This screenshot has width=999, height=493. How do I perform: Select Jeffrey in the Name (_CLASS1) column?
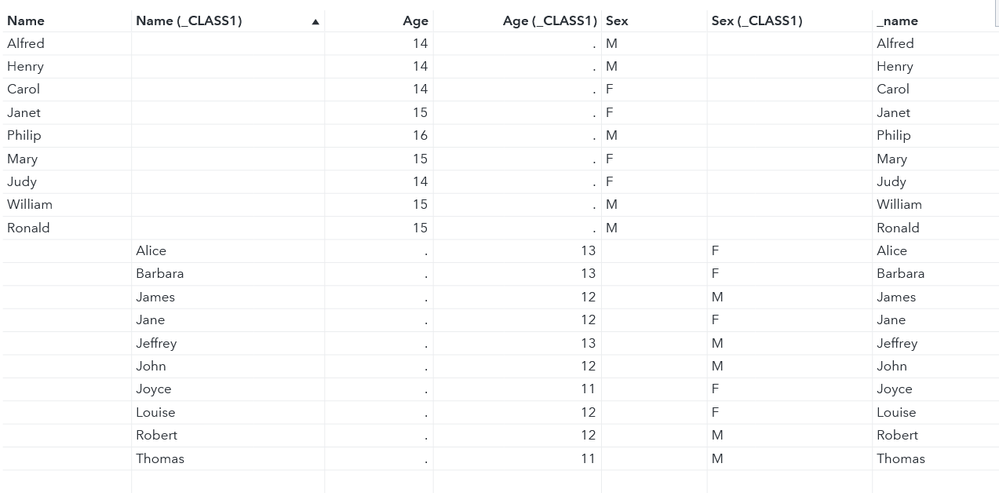[x=157, y=343]
